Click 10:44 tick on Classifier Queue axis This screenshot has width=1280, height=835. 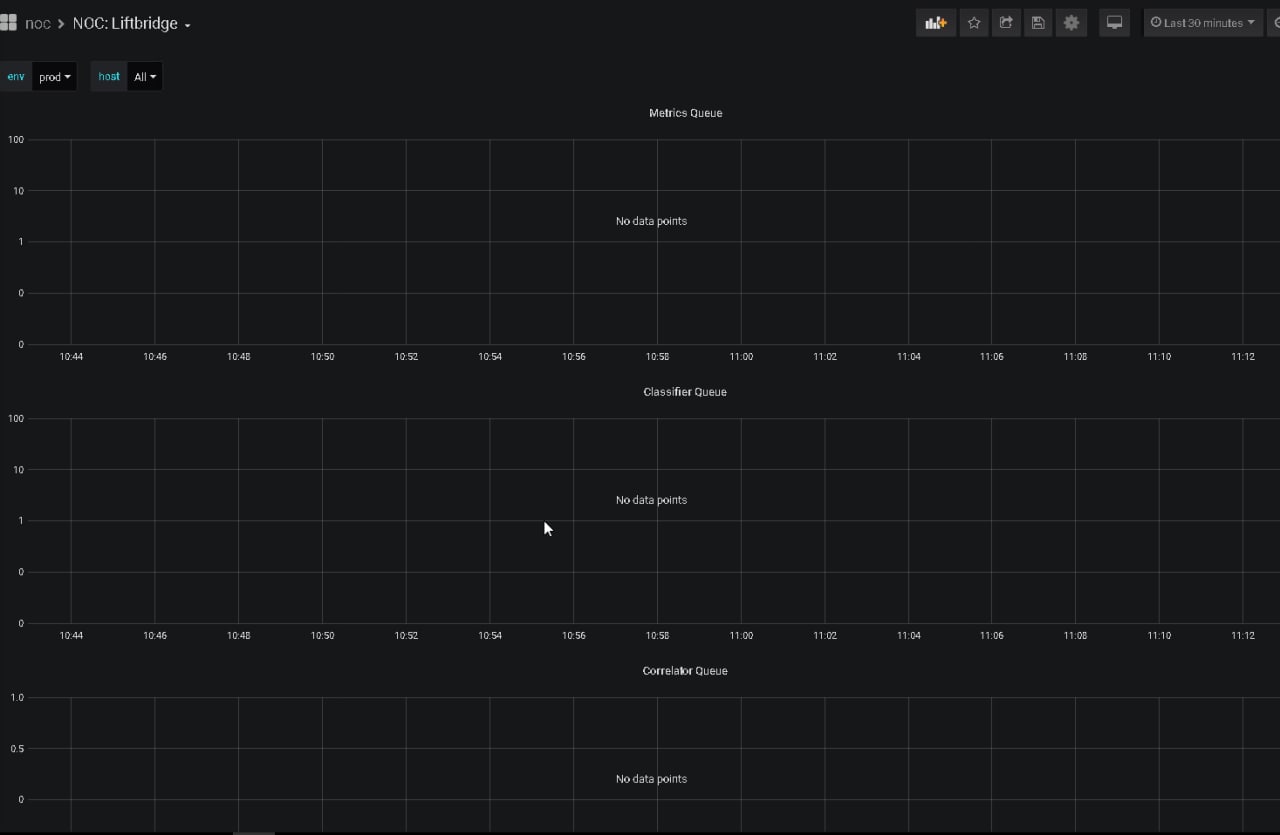(x=71, y=636)
